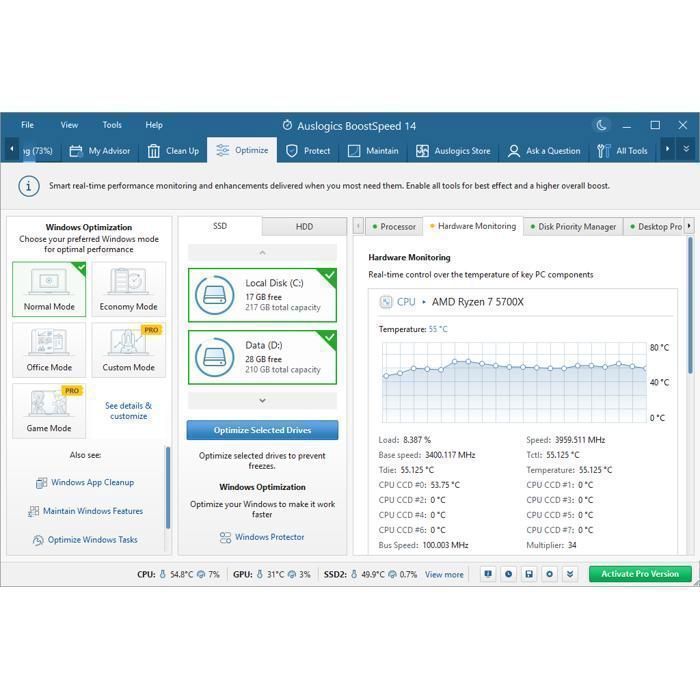700x700 pixels.
Task: Open Windows Protector link
Action: 270,537
